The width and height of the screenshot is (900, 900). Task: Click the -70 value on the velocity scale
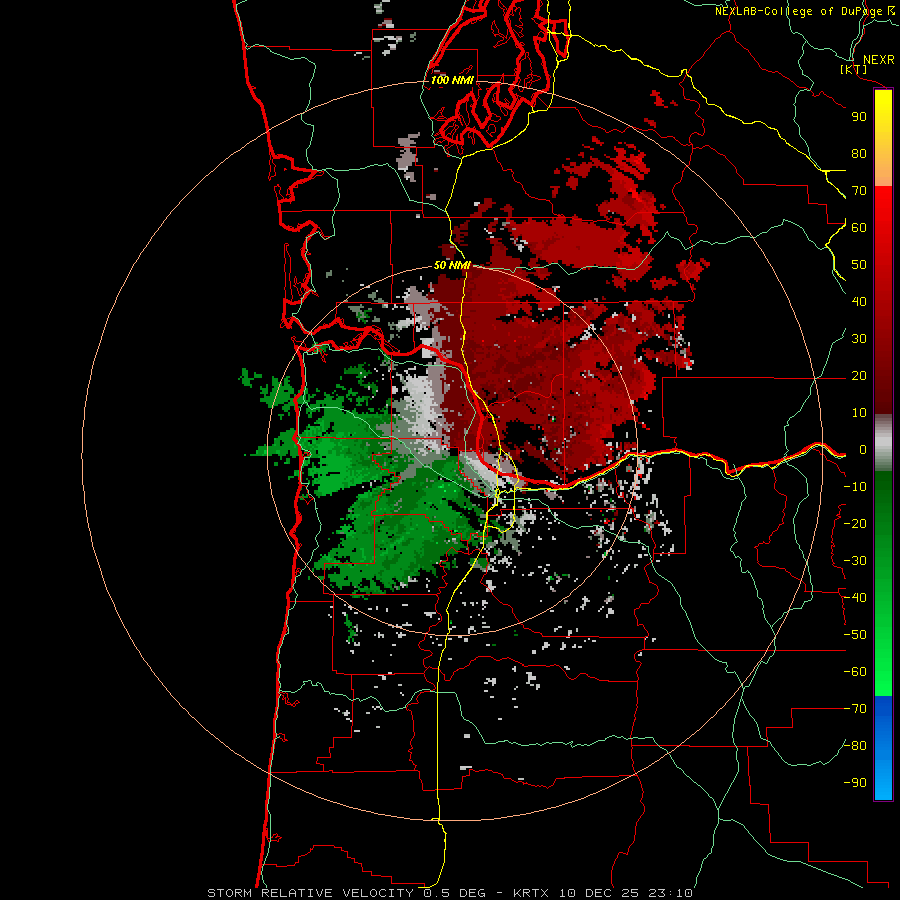tap(855, 709)
